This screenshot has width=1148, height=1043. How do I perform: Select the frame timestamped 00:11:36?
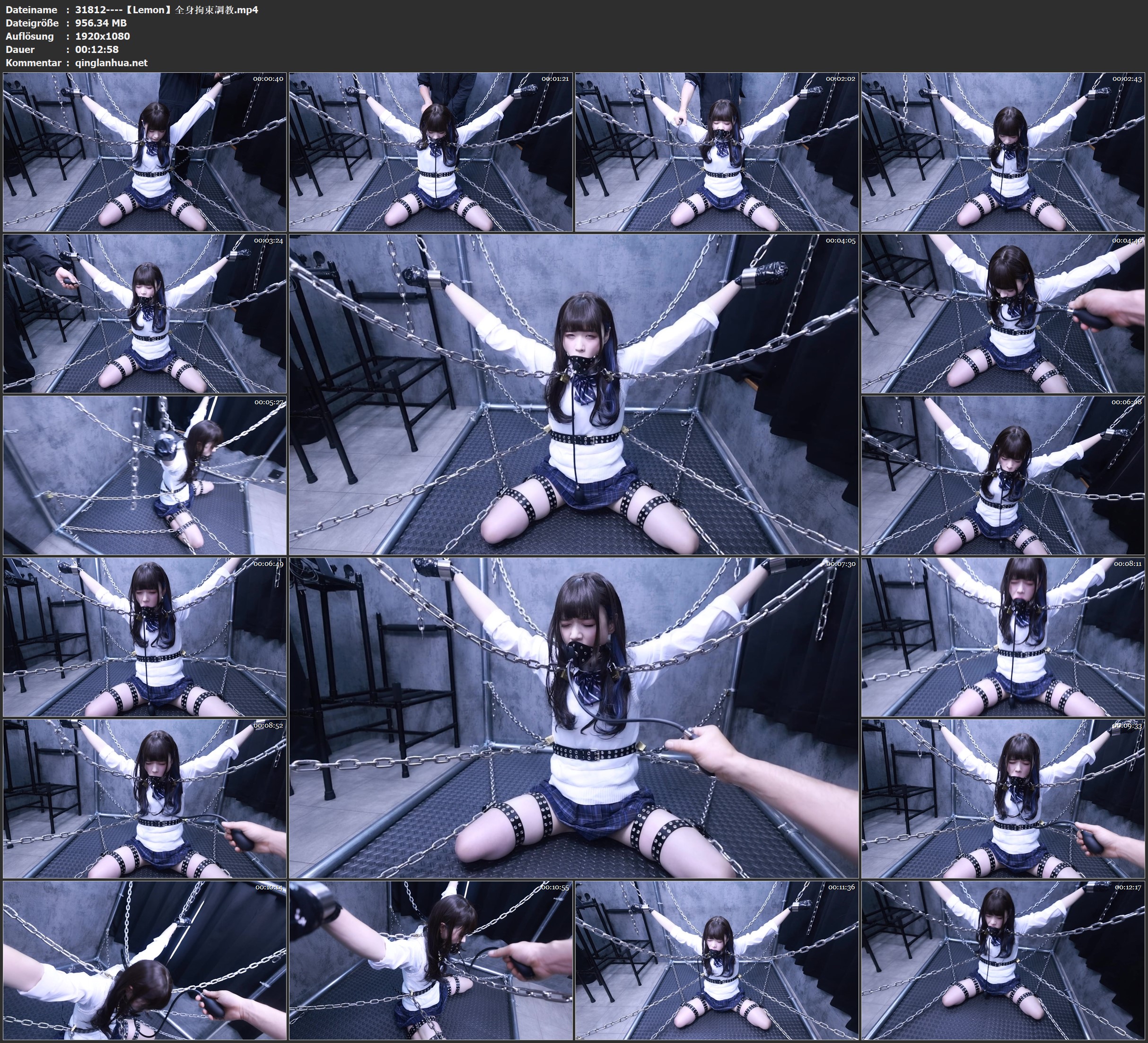717,960
